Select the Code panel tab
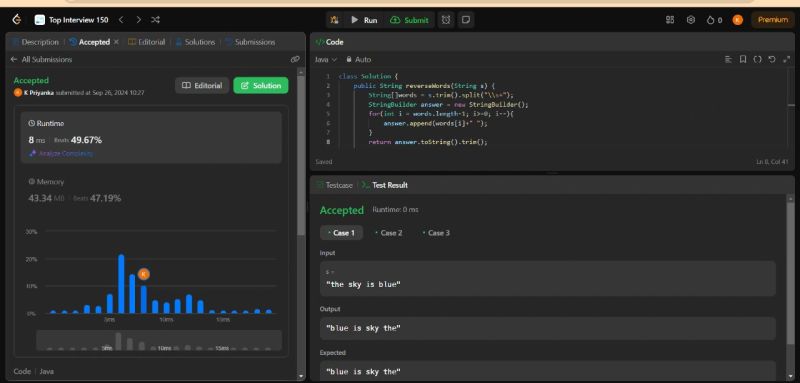Screen dimensions: 800x383 (330, 42)
